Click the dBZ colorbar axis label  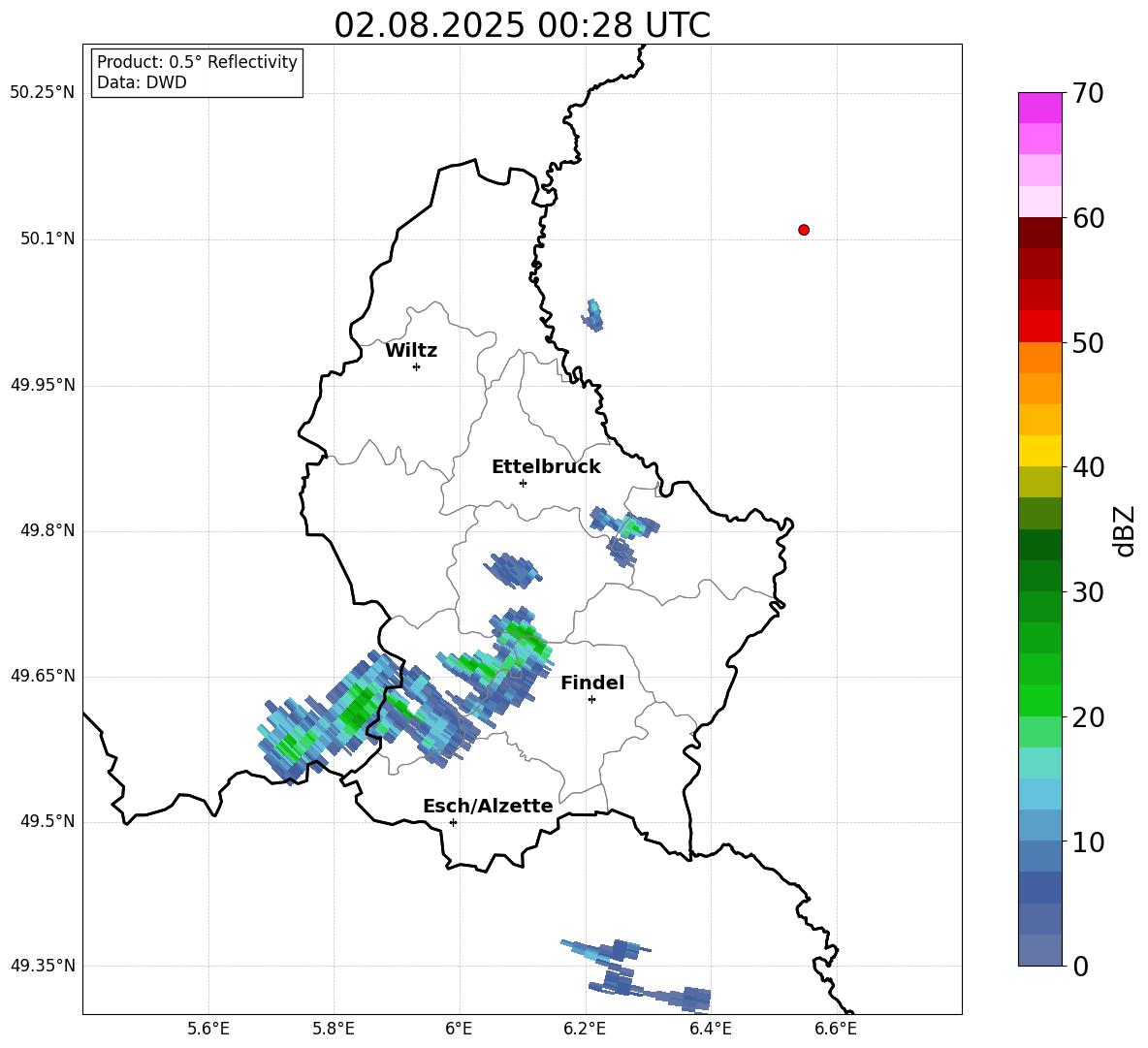click(1126, 530)
